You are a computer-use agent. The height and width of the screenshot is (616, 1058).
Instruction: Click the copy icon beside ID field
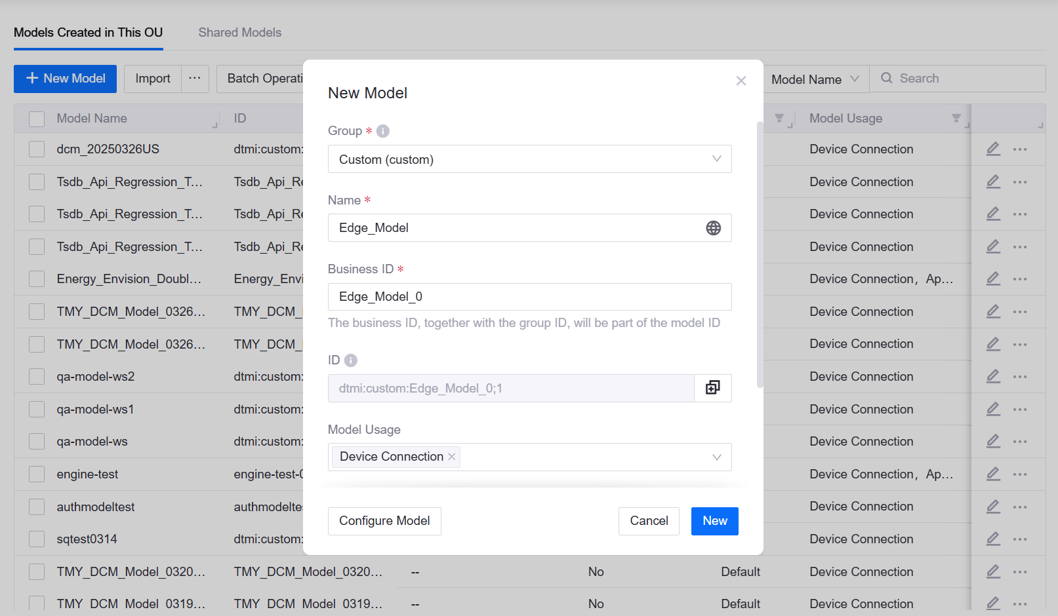click(x=712, y=388)
